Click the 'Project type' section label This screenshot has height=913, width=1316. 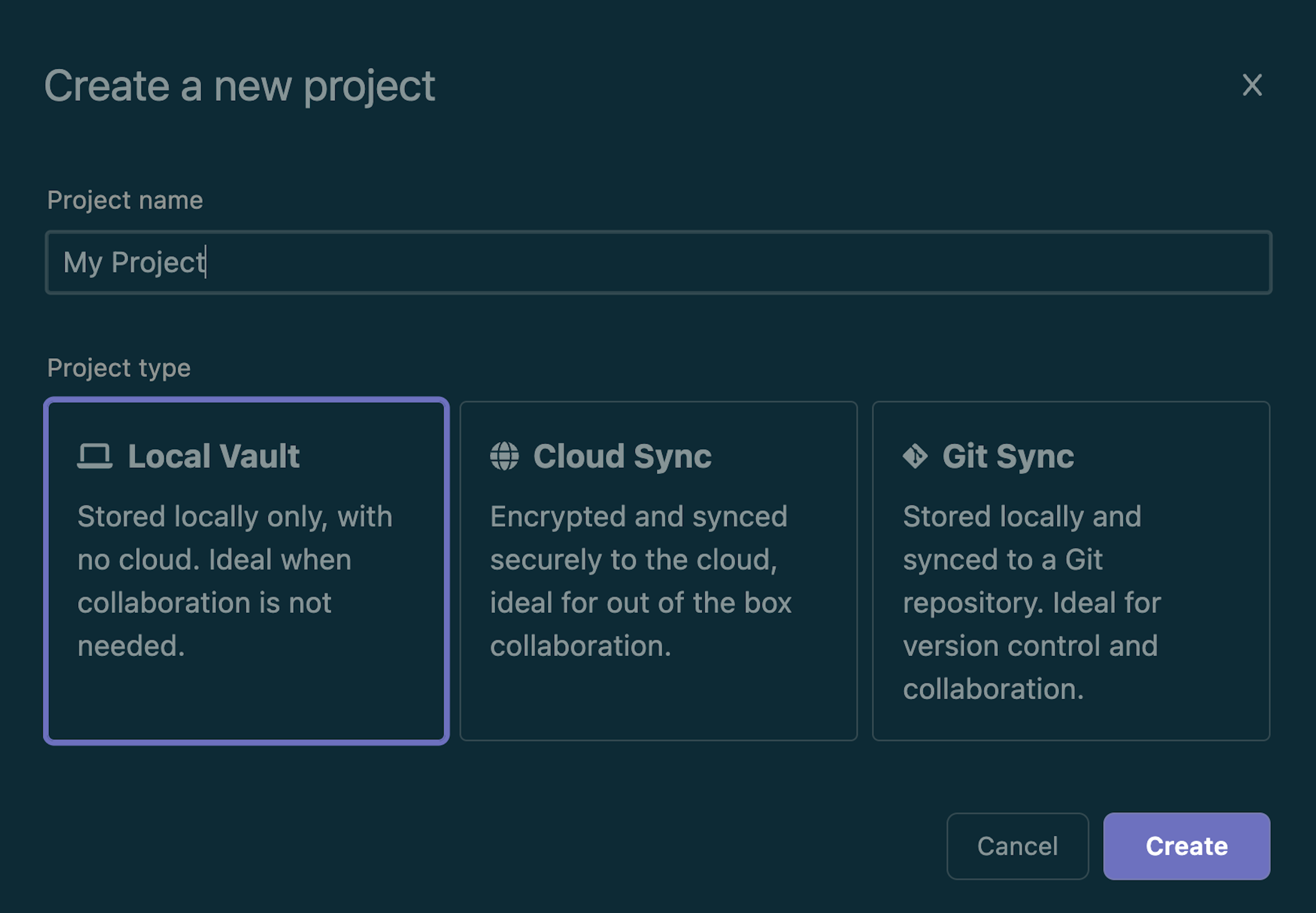click(118, 368)
